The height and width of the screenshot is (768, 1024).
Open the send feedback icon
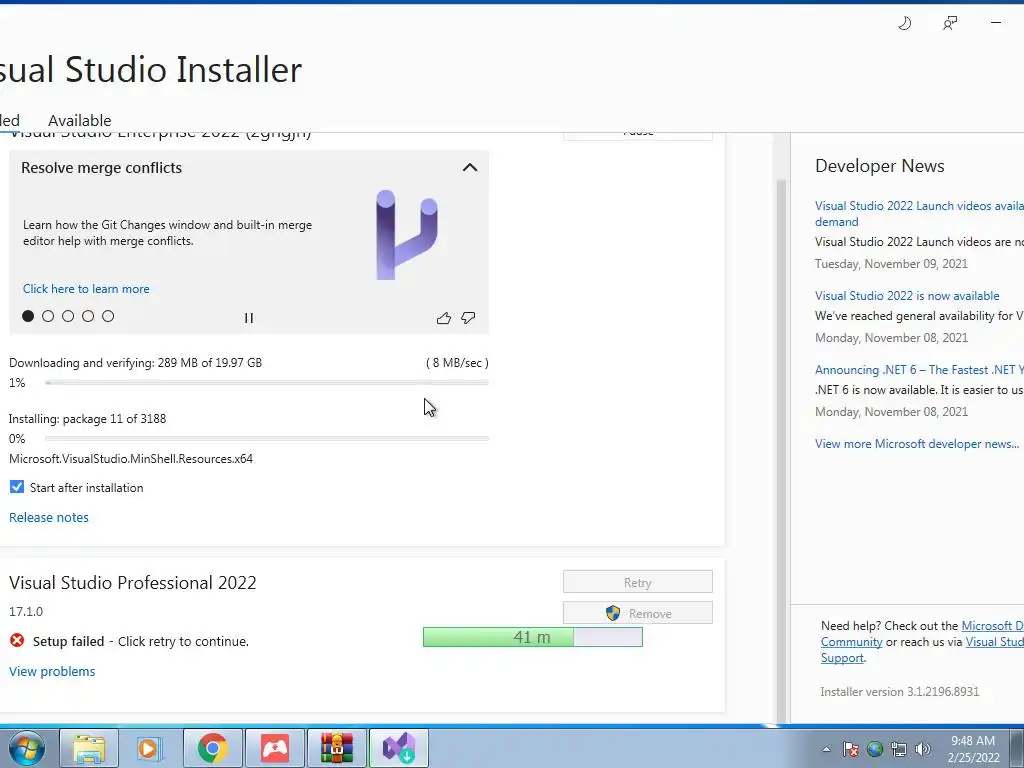pos(950,24)
